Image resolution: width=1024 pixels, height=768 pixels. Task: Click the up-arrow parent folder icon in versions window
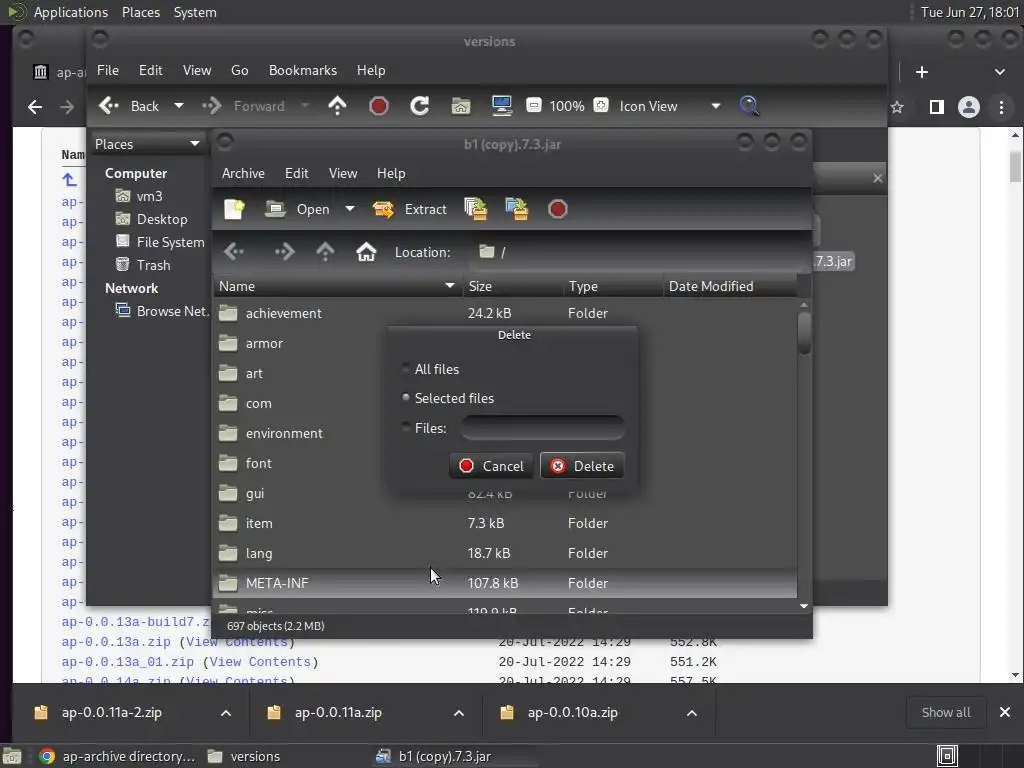[337, 105]
